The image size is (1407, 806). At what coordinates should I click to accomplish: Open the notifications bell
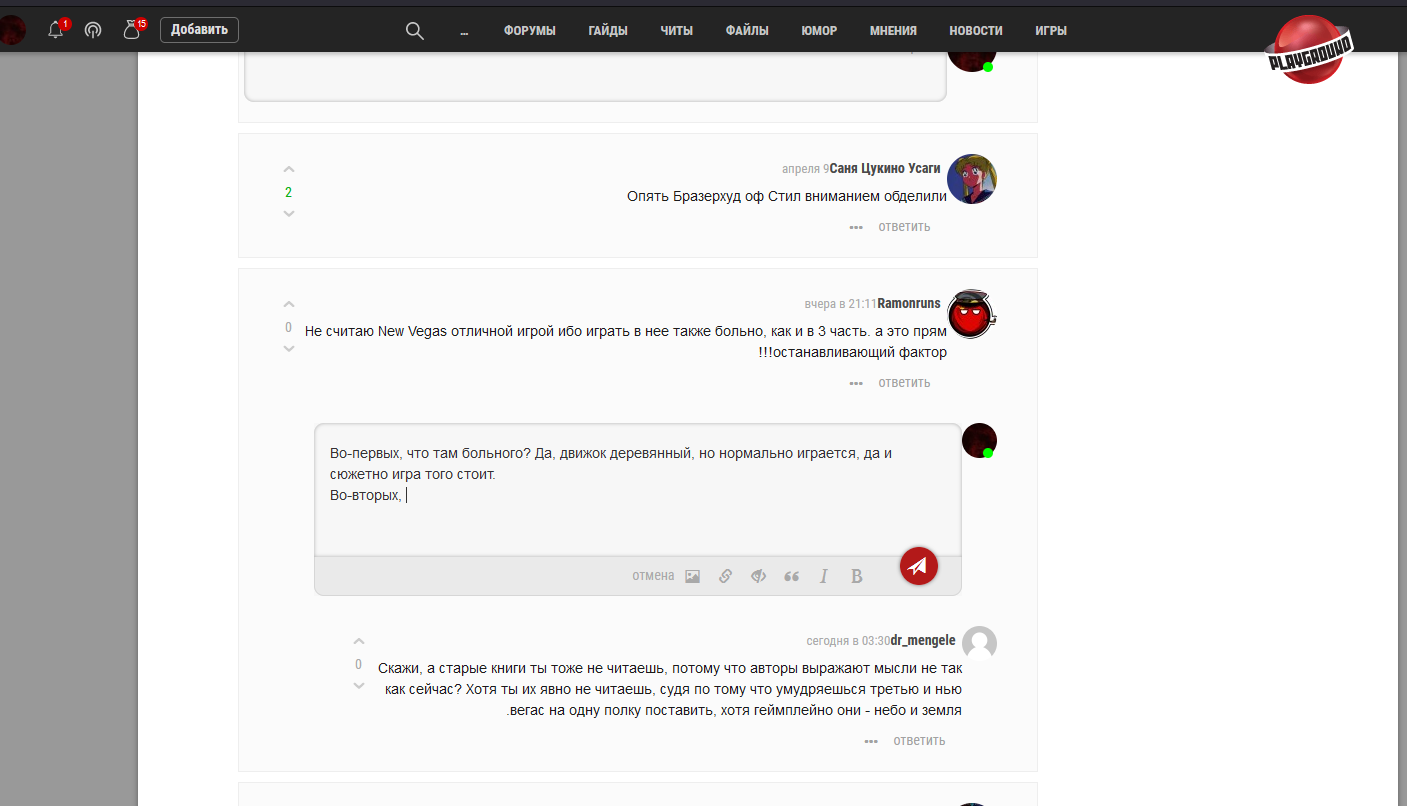[x=56, y=30]
